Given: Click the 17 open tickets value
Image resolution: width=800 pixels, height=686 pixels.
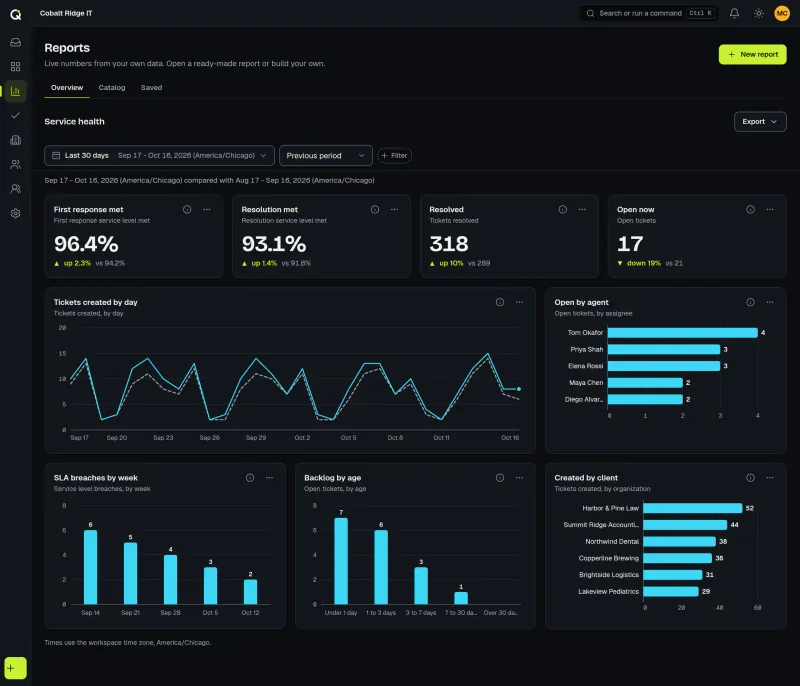Looking at the screenshot, I should point(630,244).
